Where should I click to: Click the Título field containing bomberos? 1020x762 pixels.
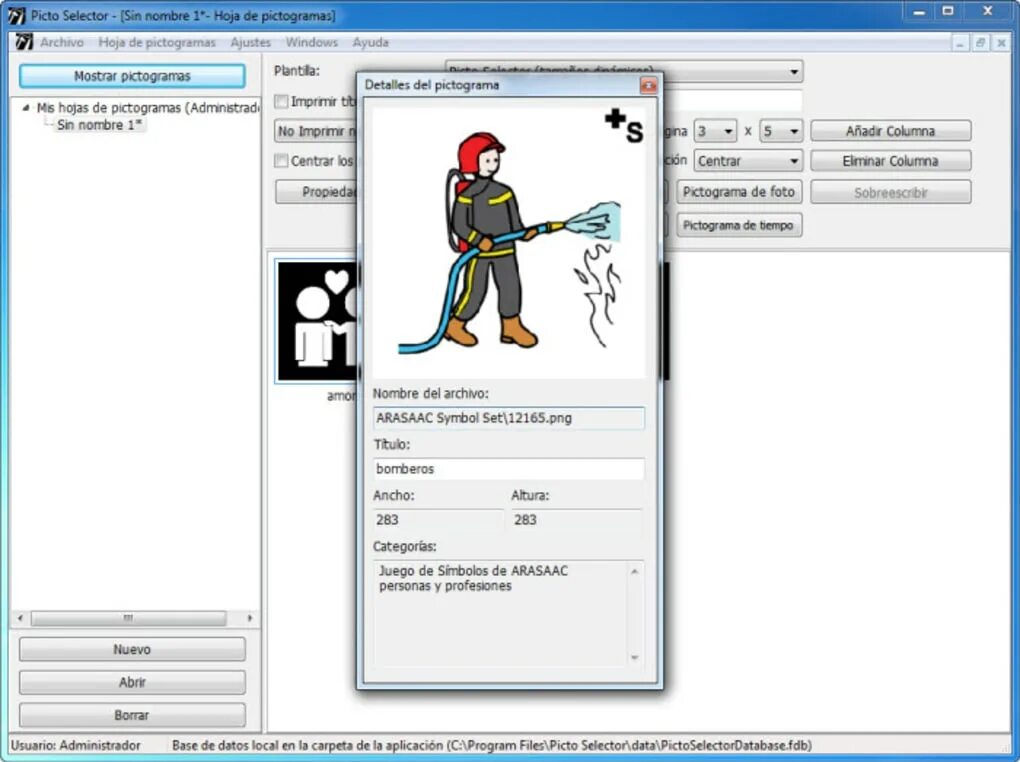[x=509, y=469]
